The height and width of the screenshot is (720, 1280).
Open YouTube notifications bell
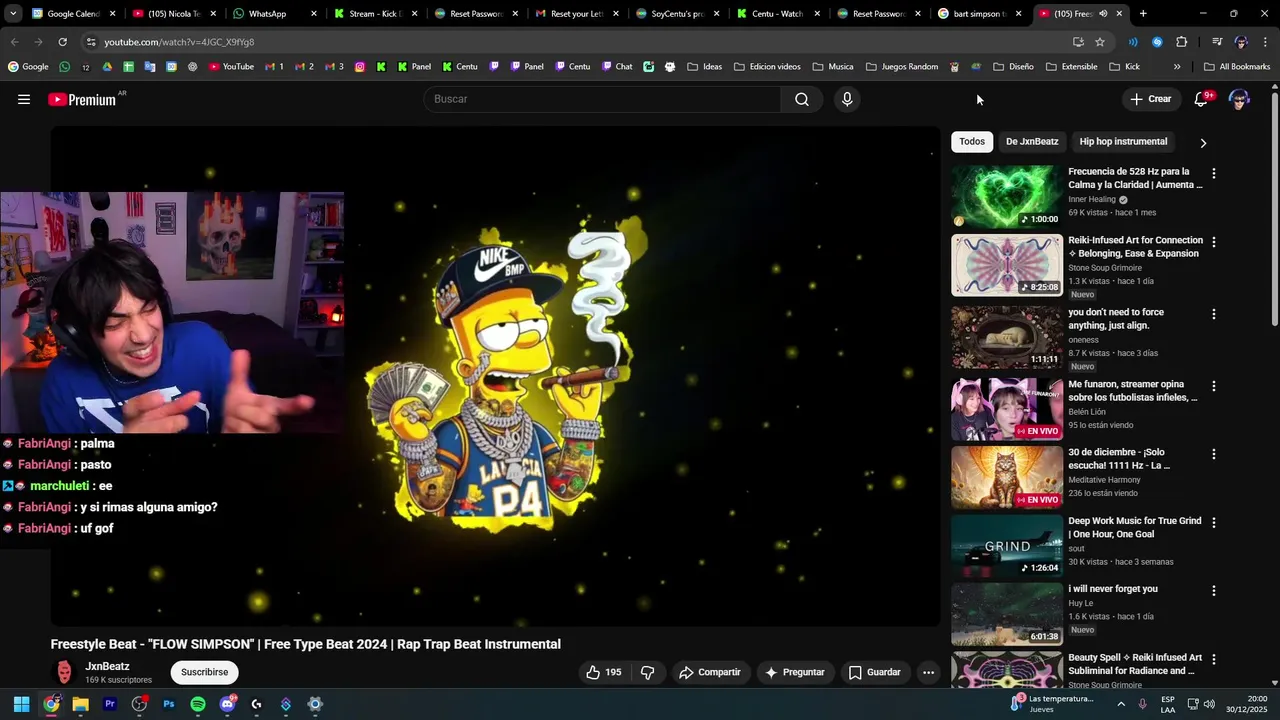coord(1202,99)
